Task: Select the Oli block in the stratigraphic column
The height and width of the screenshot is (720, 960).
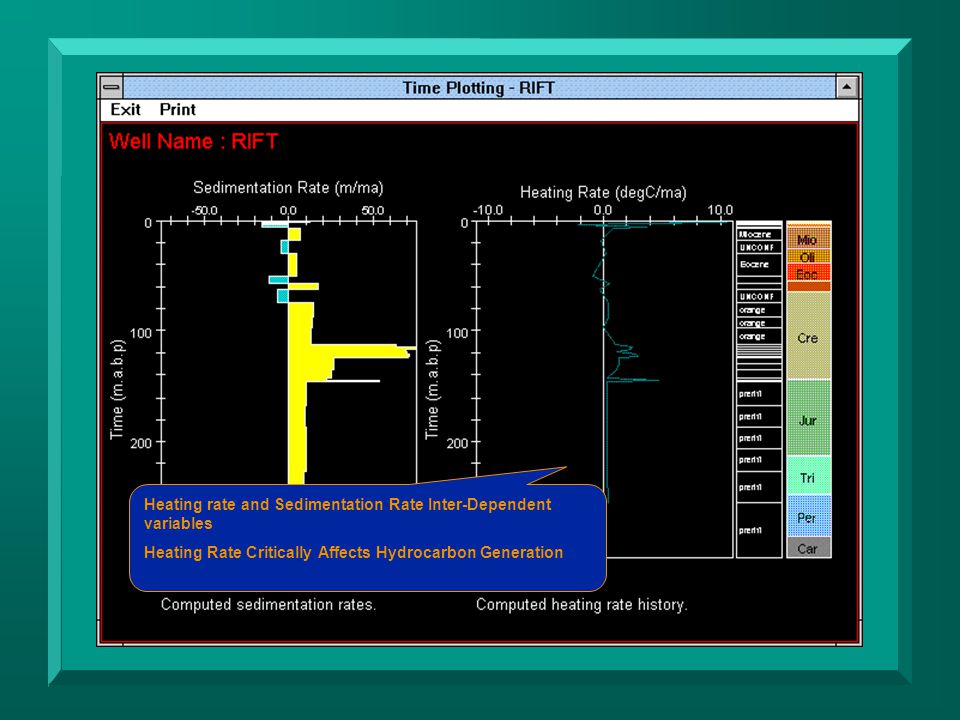Action: click(x=808, y=257)
